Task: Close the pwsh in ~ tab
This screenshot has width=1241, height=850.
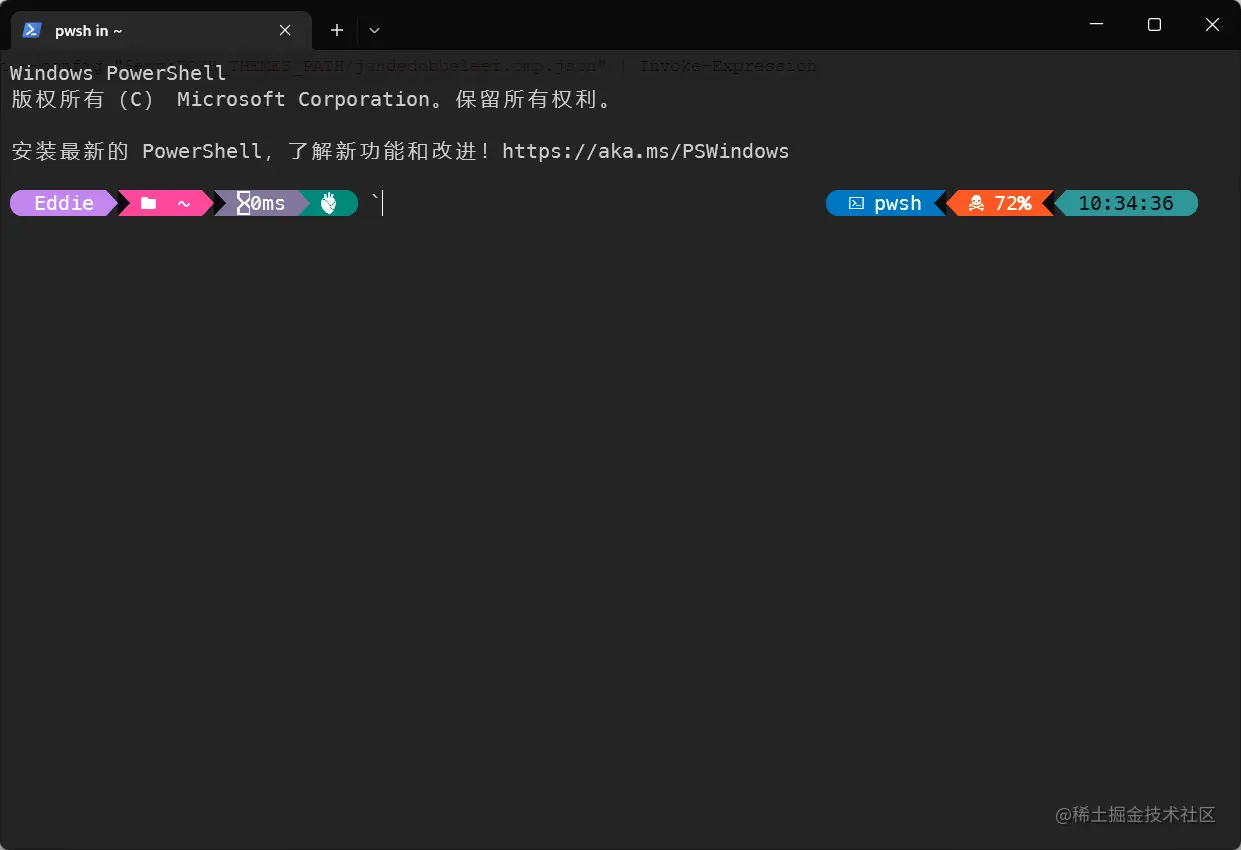Action: [284, 30]
